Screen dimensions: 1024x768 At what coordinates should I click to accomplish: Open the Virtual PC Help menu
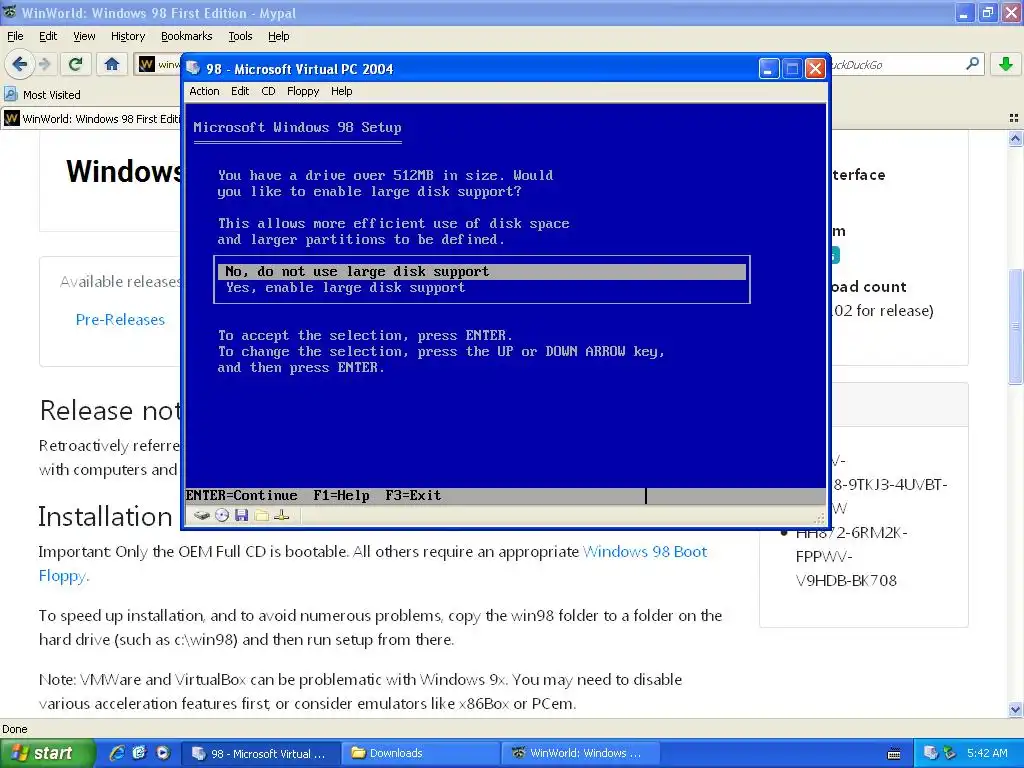tap(342, 91)
